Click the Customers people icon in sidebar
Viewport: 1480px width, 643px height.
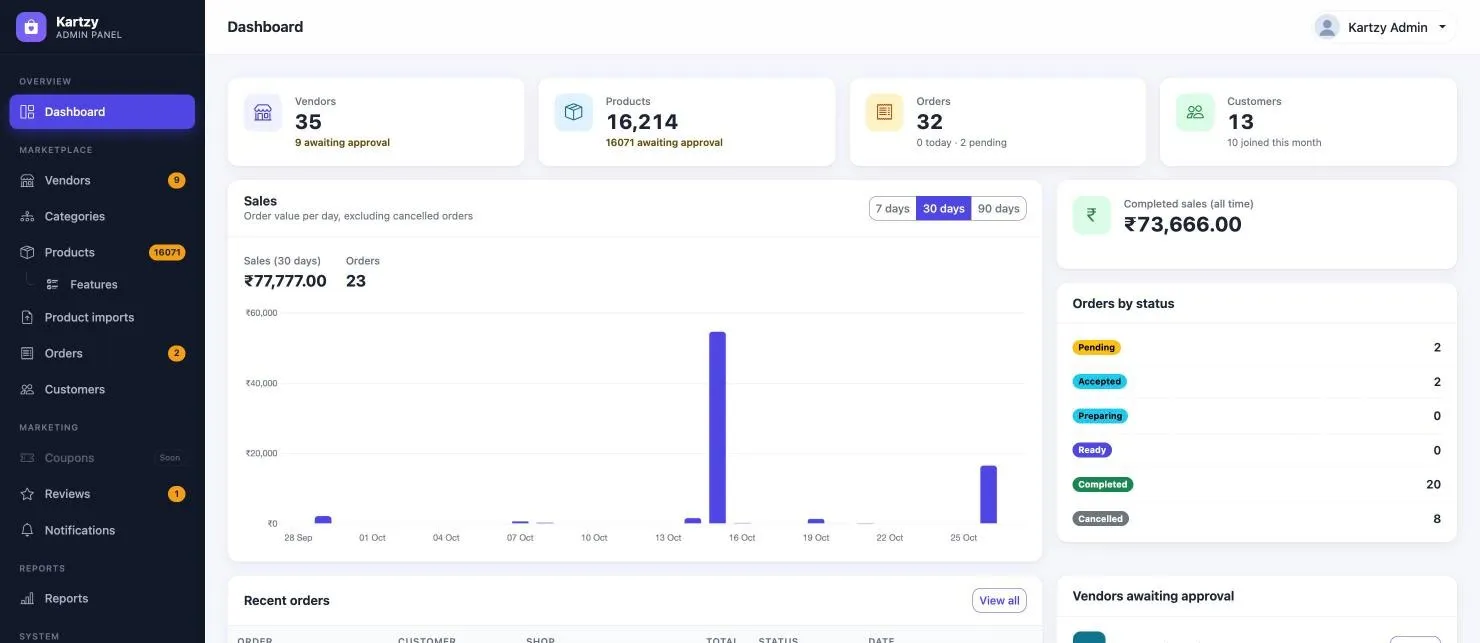click(x=27, y=390)
